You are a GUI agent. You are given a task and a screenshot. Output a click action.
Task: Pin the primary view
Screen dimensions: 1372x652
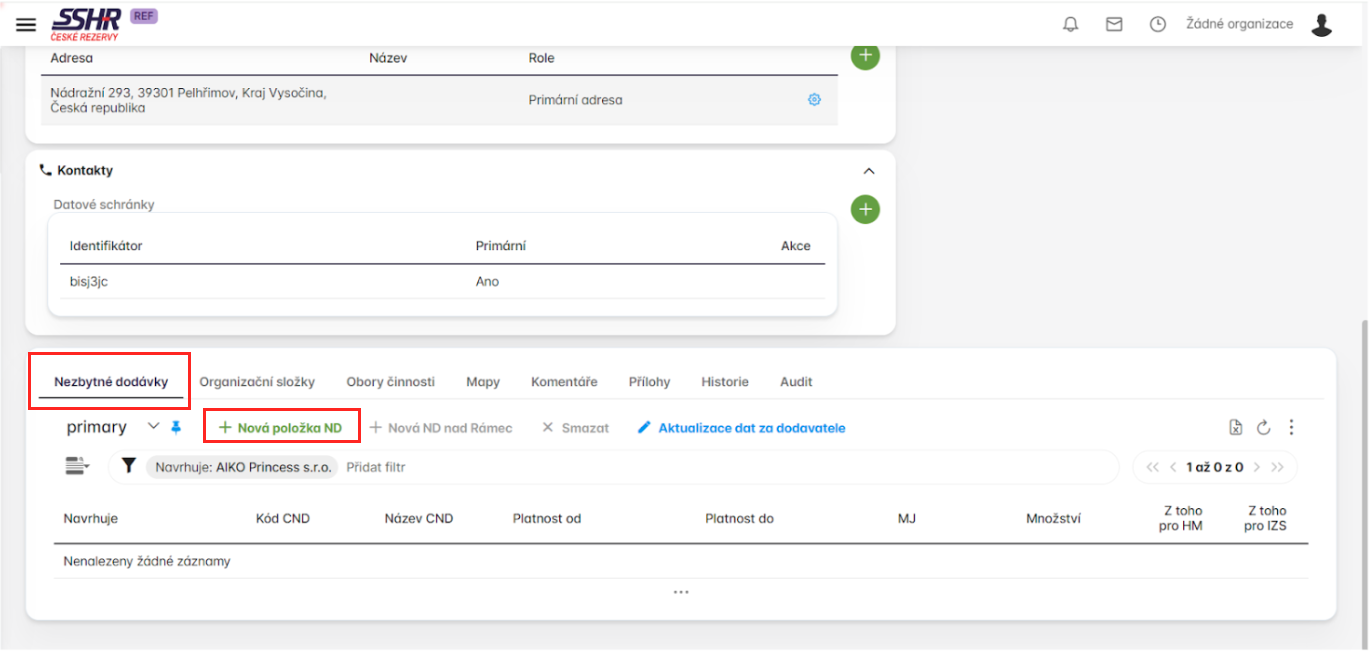[x=177, y=427]
